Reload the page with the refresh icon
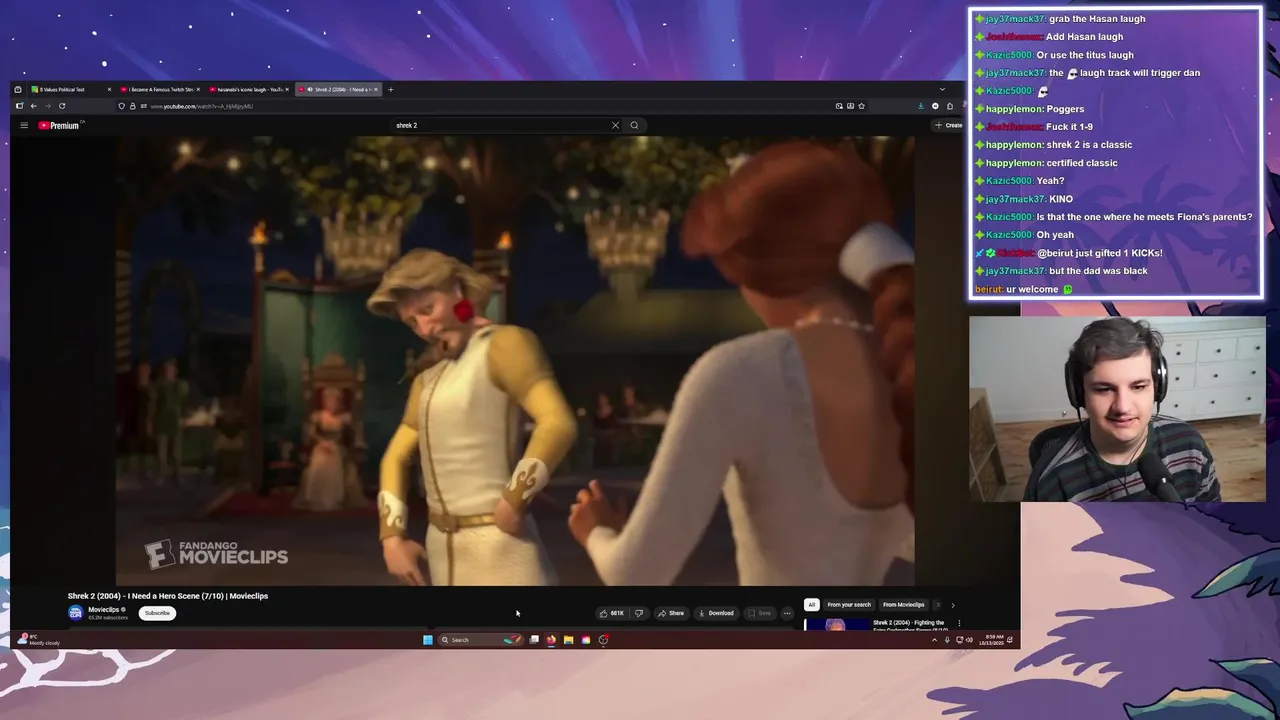Viewport: 1280px width, 720px height. click(x=62, y=106)
